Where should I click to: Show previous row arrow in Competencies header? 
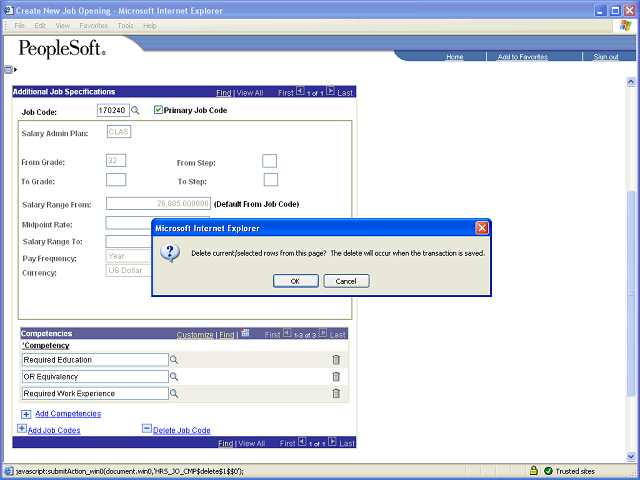(x=287, y=333)
